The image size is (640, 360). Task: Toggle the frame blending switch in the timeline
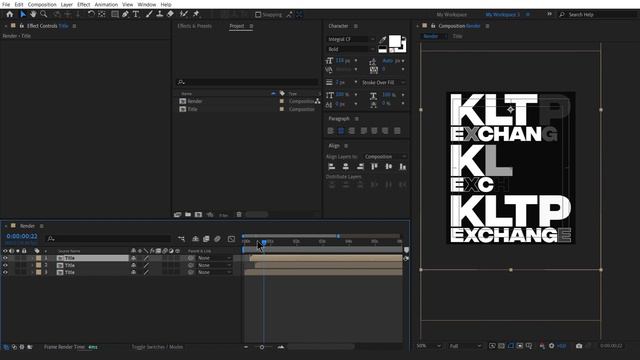click(x=206, y=239)
